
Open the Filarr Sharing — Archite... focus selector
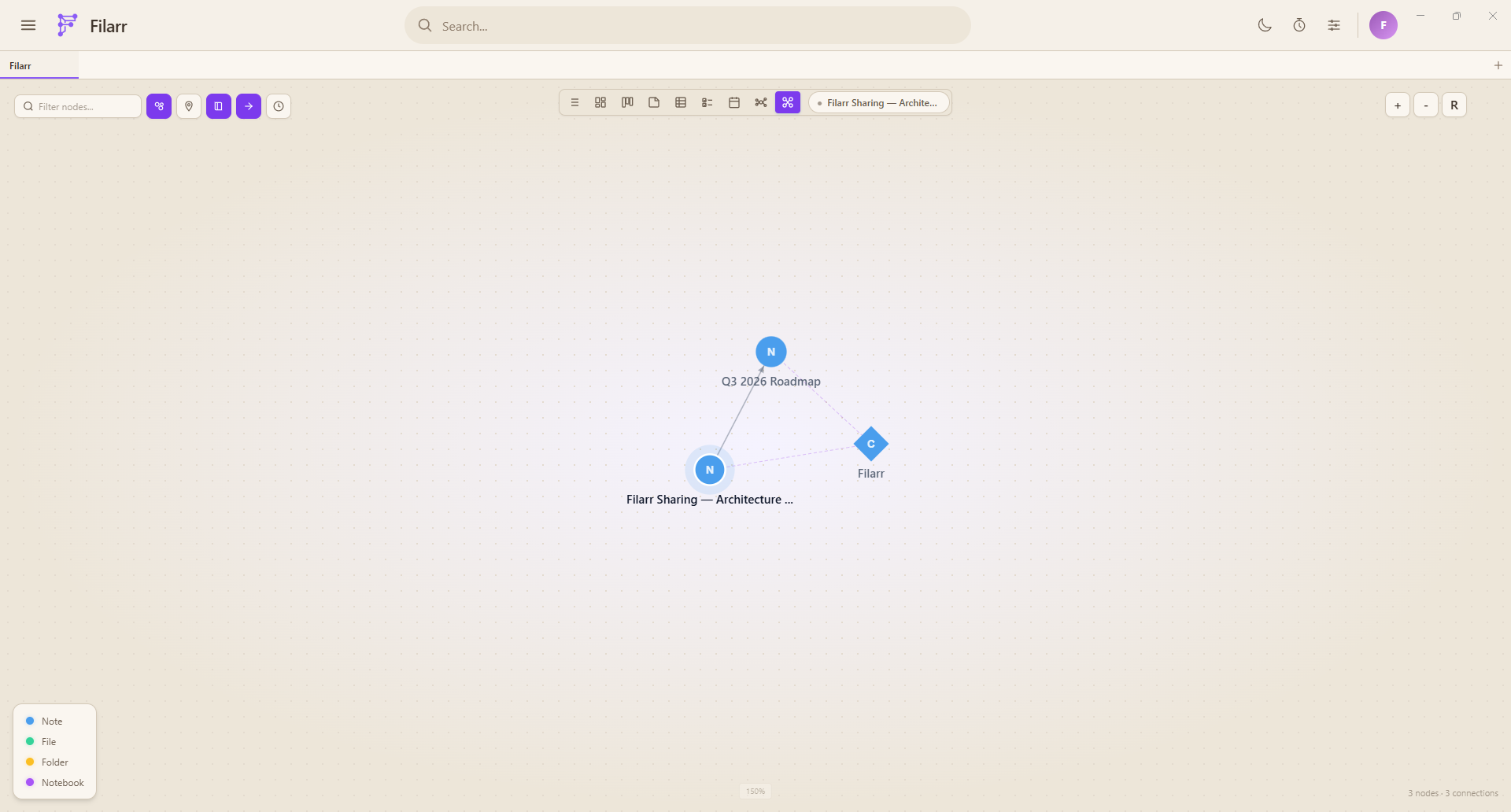tap(878, 103)
